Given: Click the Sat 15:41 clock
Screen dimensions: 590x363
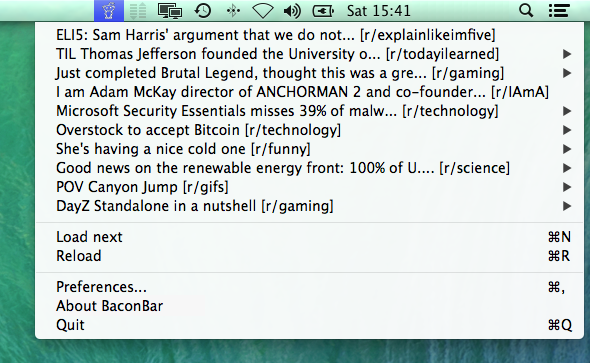Looking at the screenshot, I should pos(379,11).
